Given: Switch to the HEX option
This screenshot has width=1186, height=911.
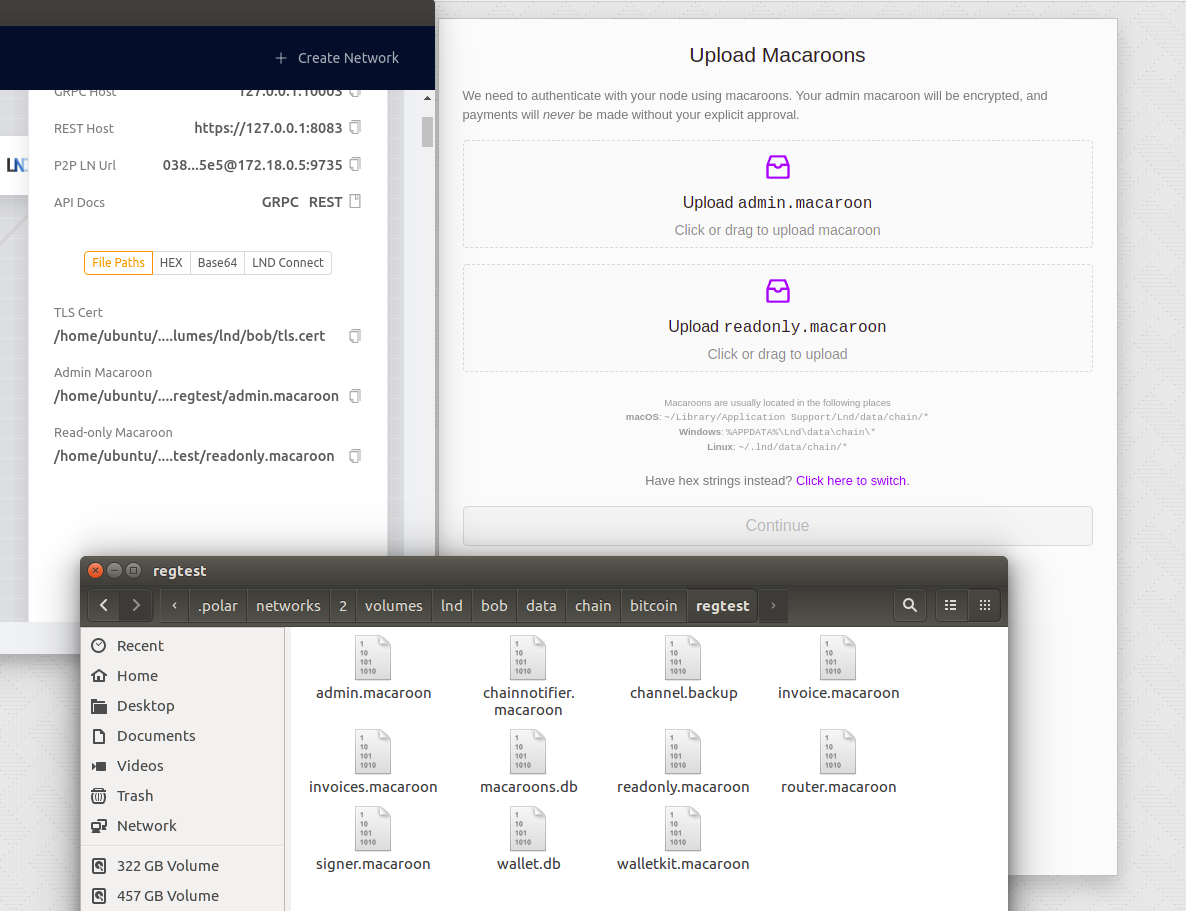Looking at the screenshot, I should pos(171,263).
